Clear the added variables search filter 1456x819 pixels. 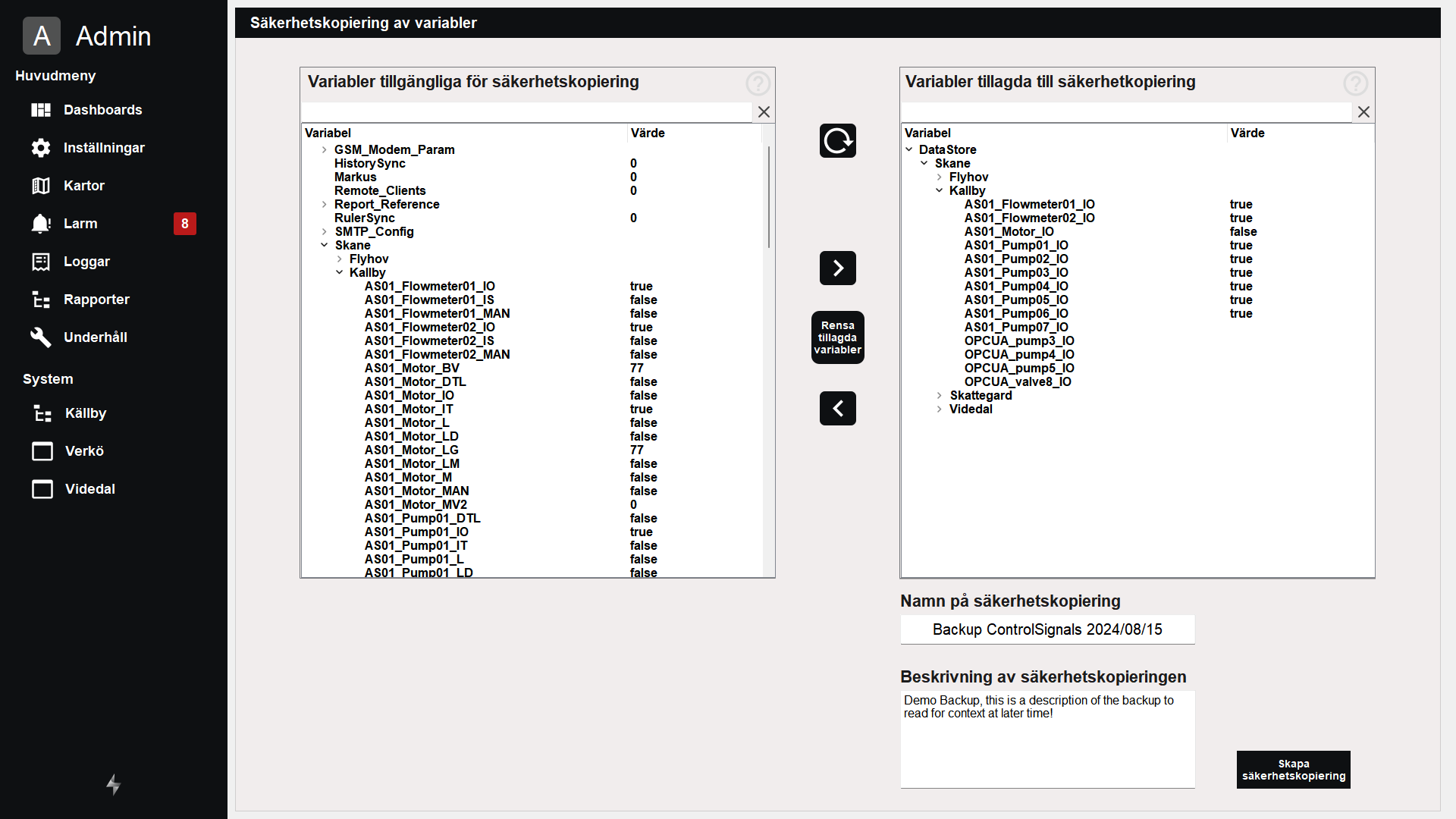(1363, 112)
